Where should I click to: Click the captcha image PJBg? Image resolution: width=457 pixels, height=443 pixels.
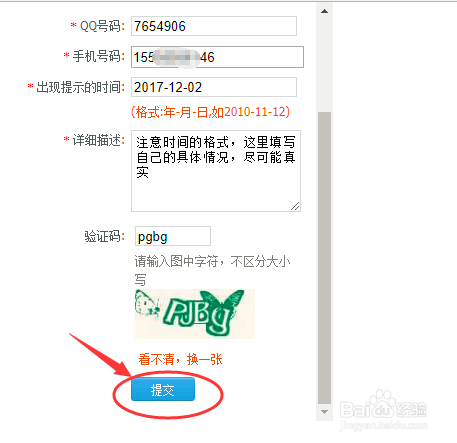(x=195, y=314)
